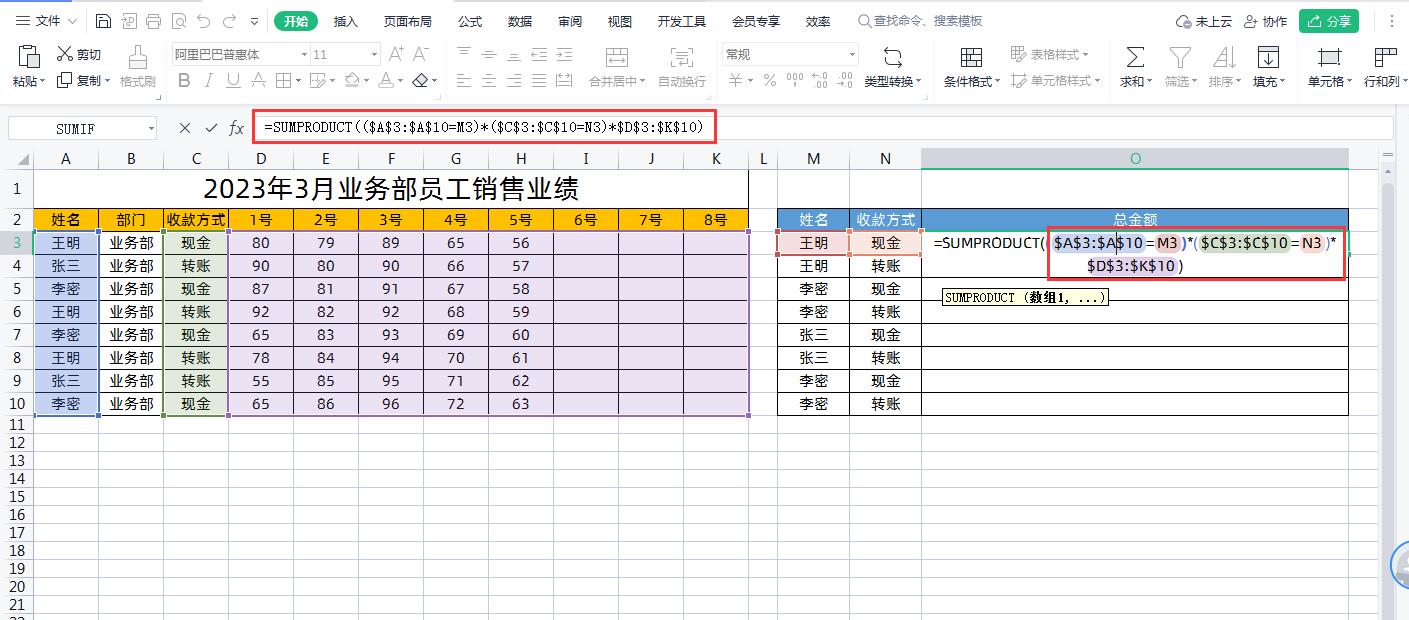Open the 页面布局 ribbon tab
Viewport: 1409px width, 620px height.
(407, 21)
